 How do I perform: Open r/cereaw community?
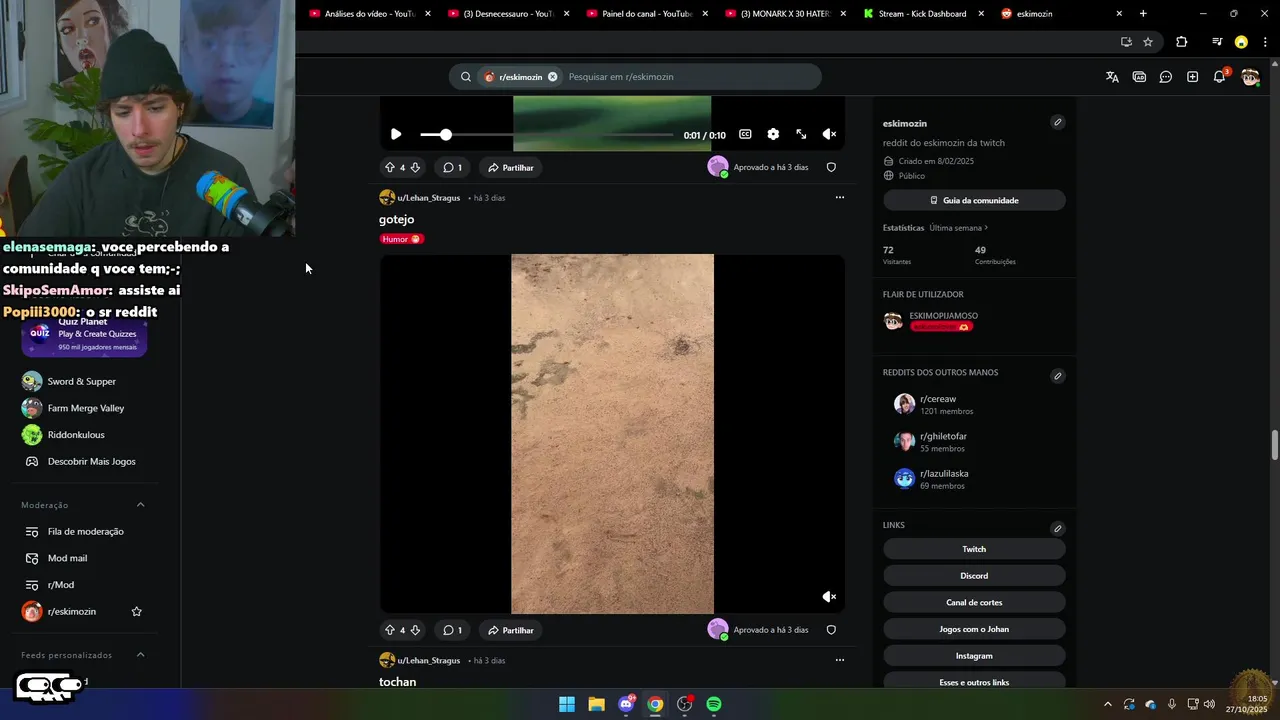(x=938, y=399)
